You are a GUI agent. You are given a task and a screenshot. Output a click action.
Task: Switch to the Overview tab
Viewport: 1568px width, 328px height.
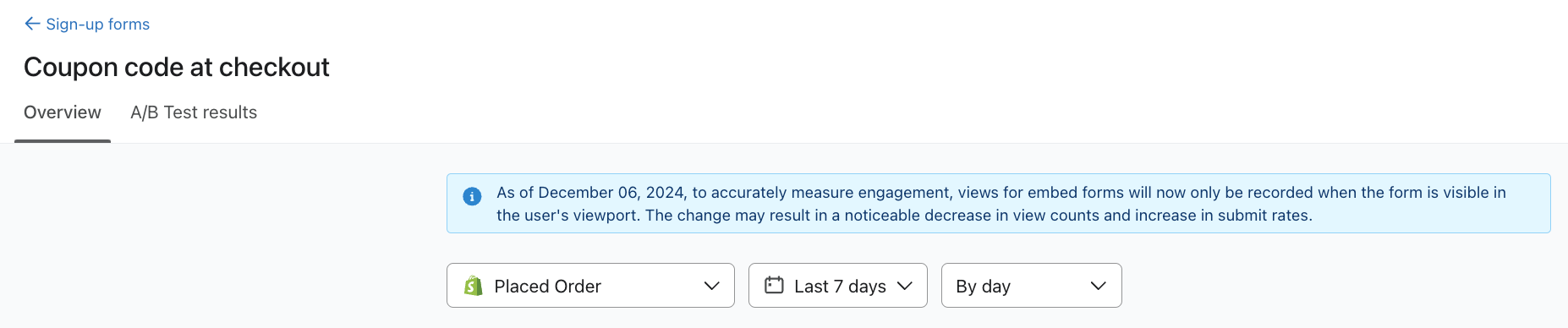[63, 112]
